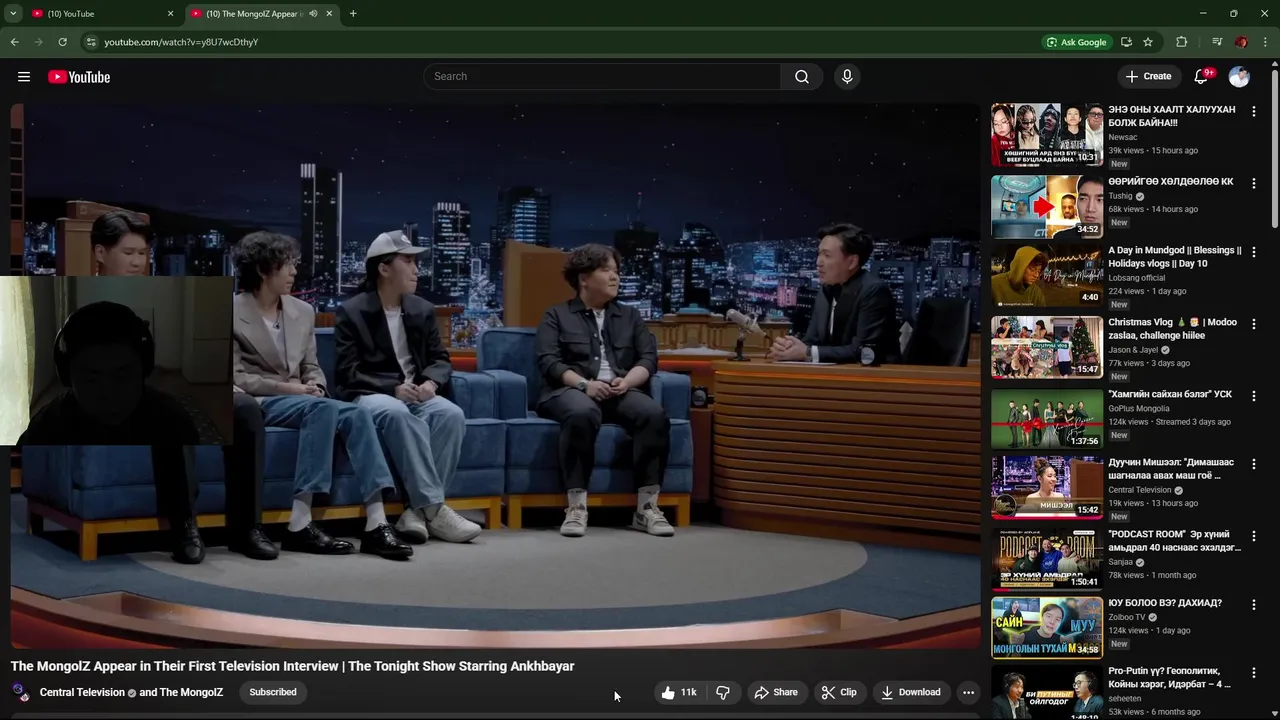This screenshot has height=720, width=1280.
Task: Open the 1:37:56 GoPlus Mongolia thumbnail
Action: pyautogui.click(x=1047, y=419)
